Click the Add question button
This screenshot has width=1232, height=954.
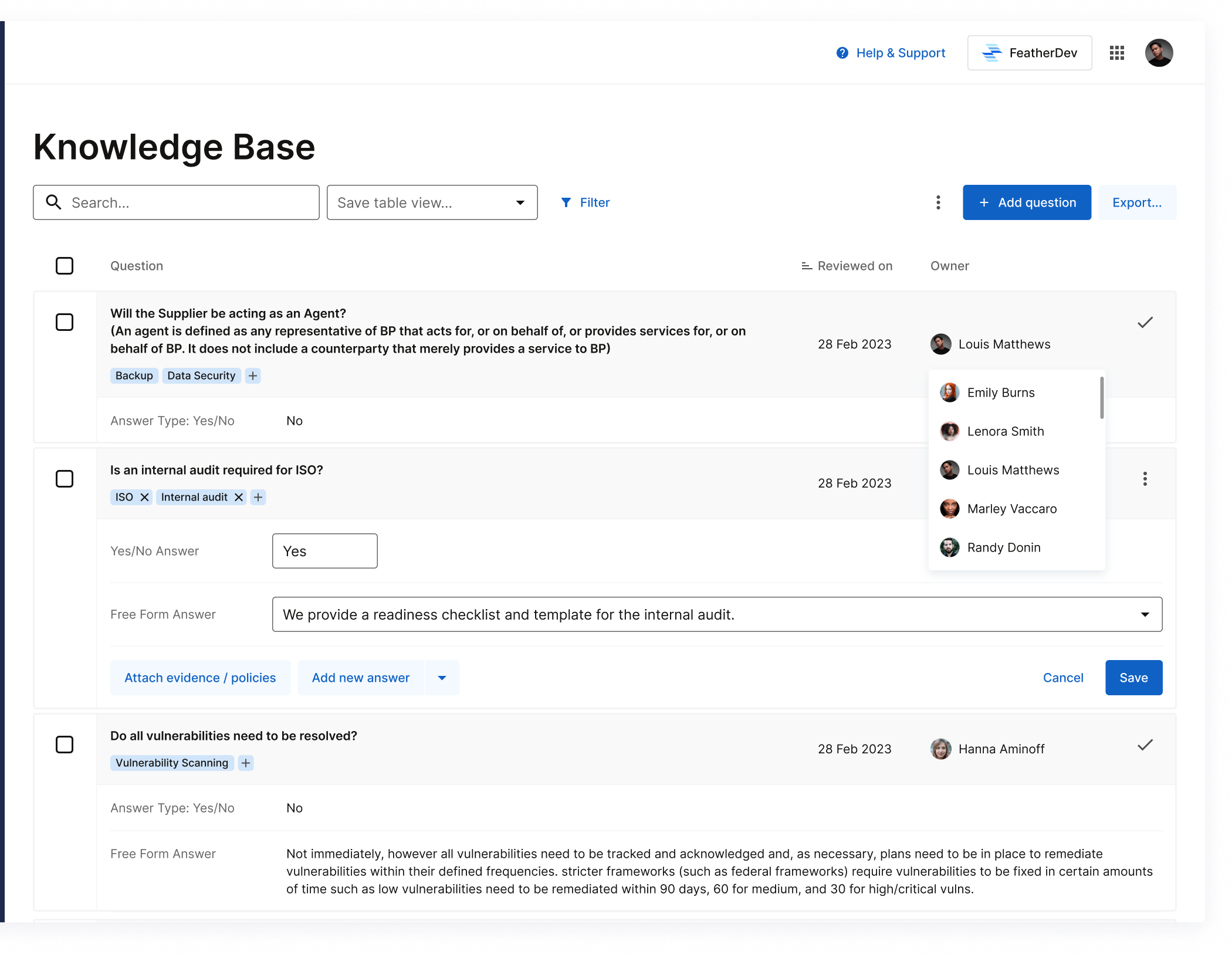point(1027,202)
